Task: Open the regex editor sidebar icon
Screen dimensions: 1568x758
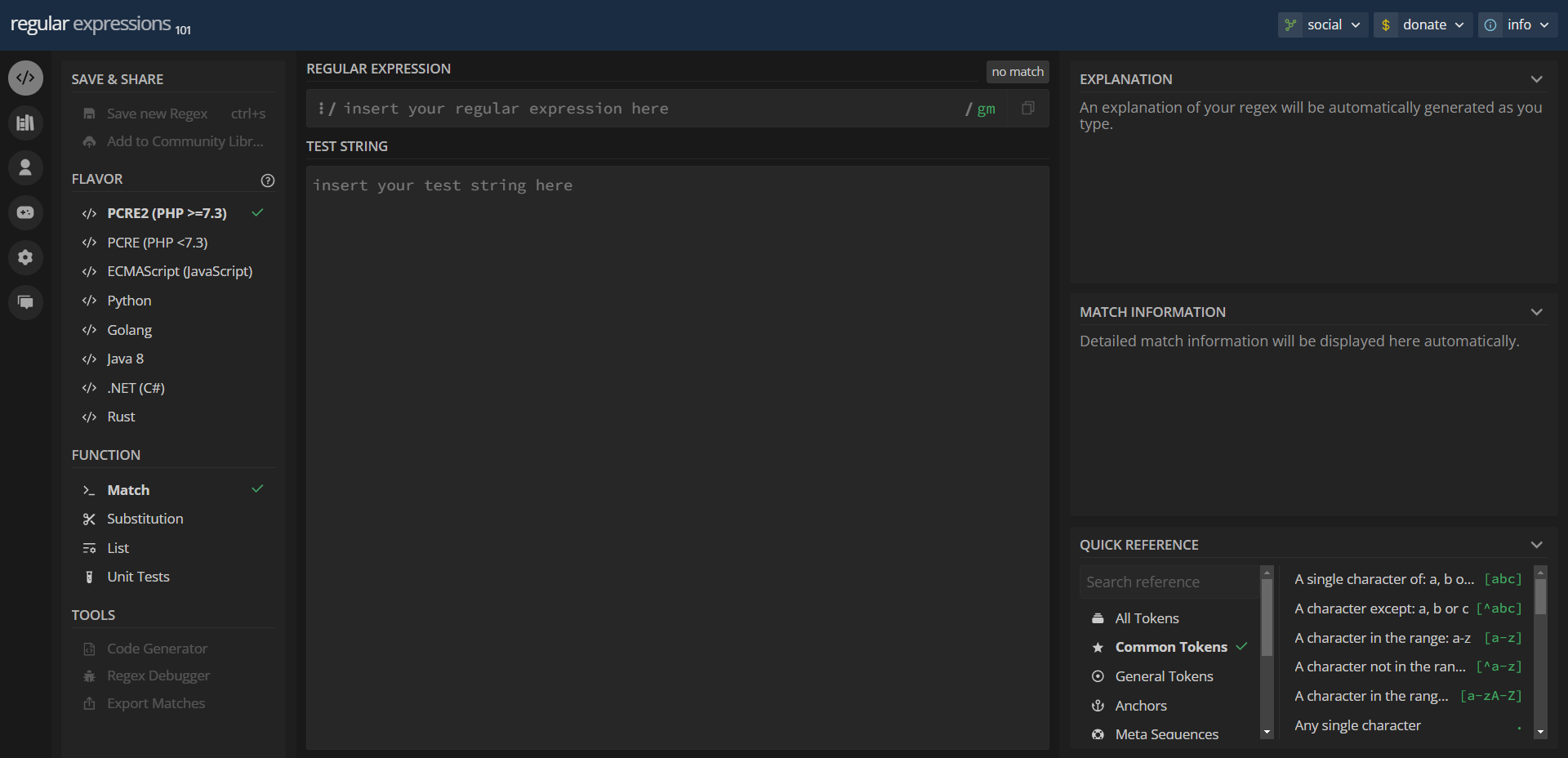Action: [25, 78]
